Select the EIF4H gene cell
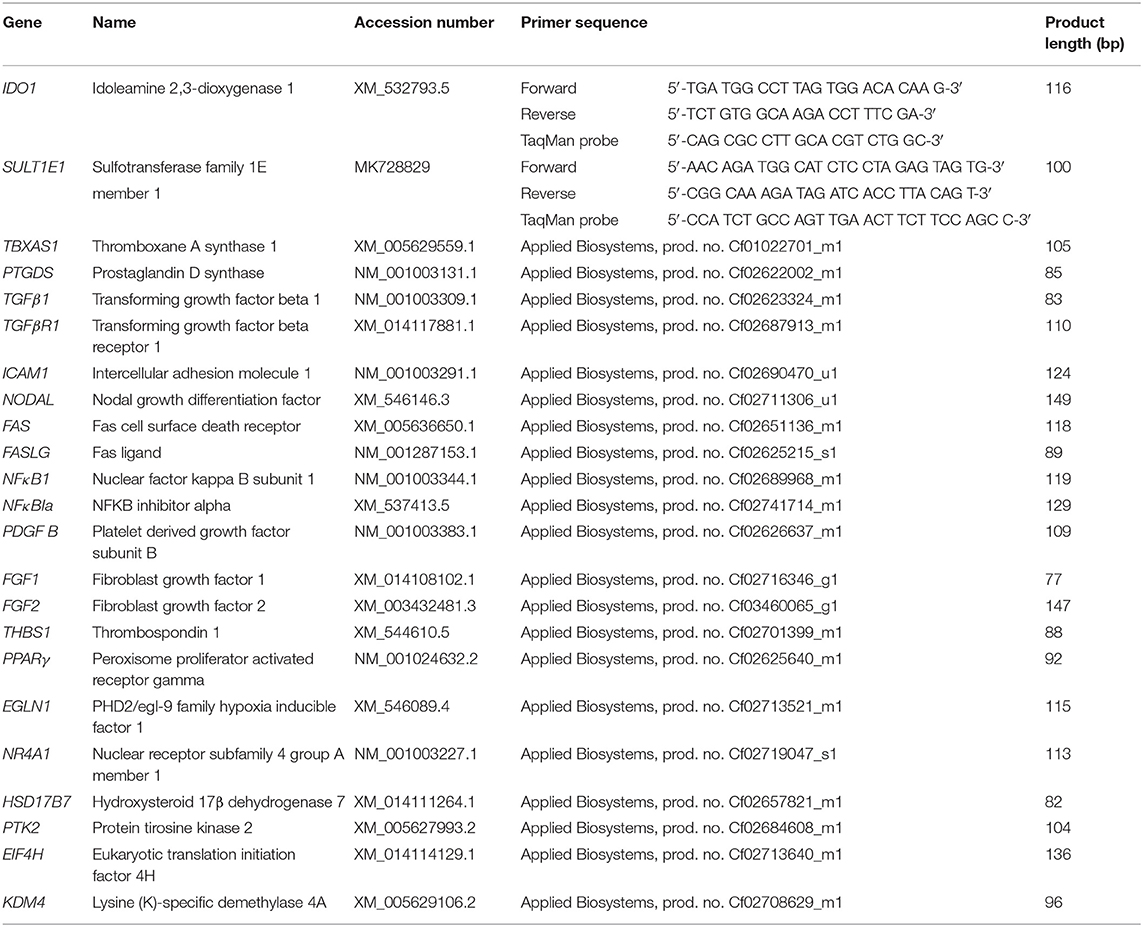This screenshot has height=927, width=1143. 23,854
